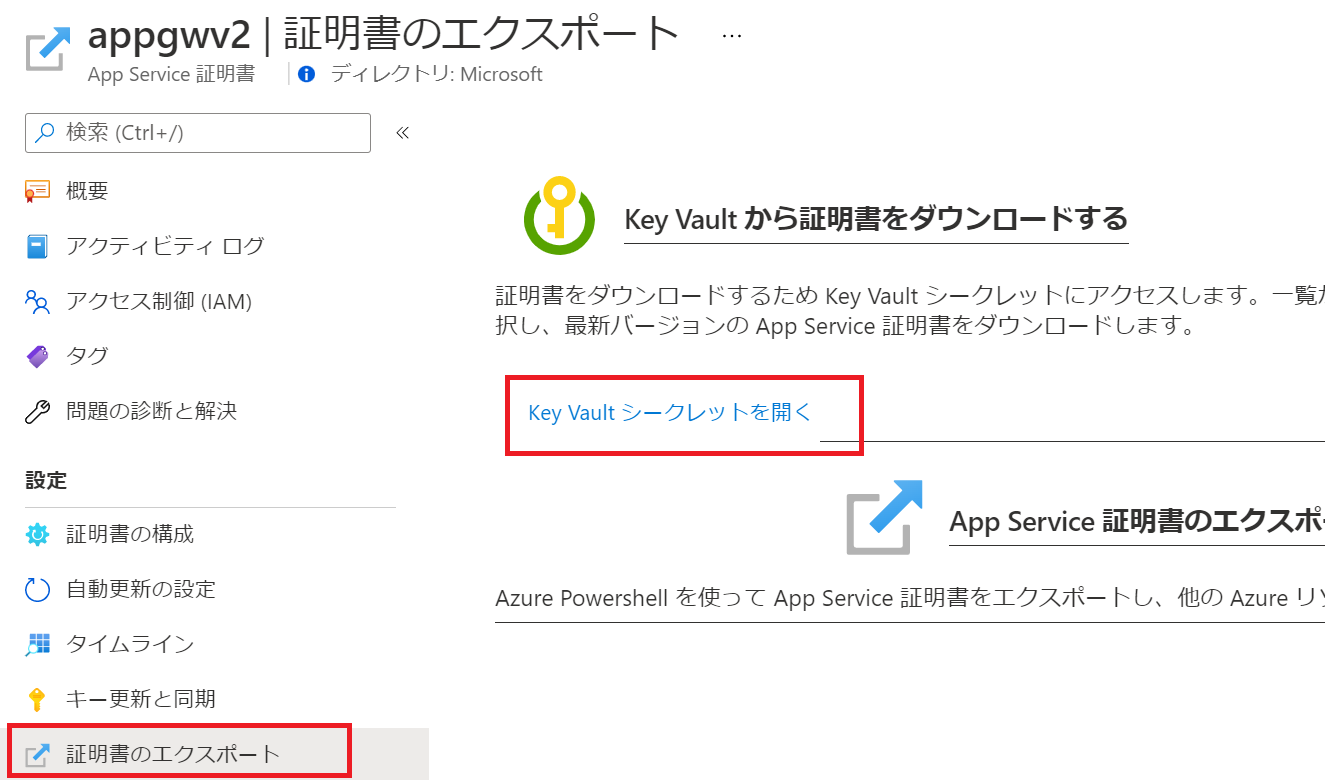Click the directory info icon

tap(307, 74)
